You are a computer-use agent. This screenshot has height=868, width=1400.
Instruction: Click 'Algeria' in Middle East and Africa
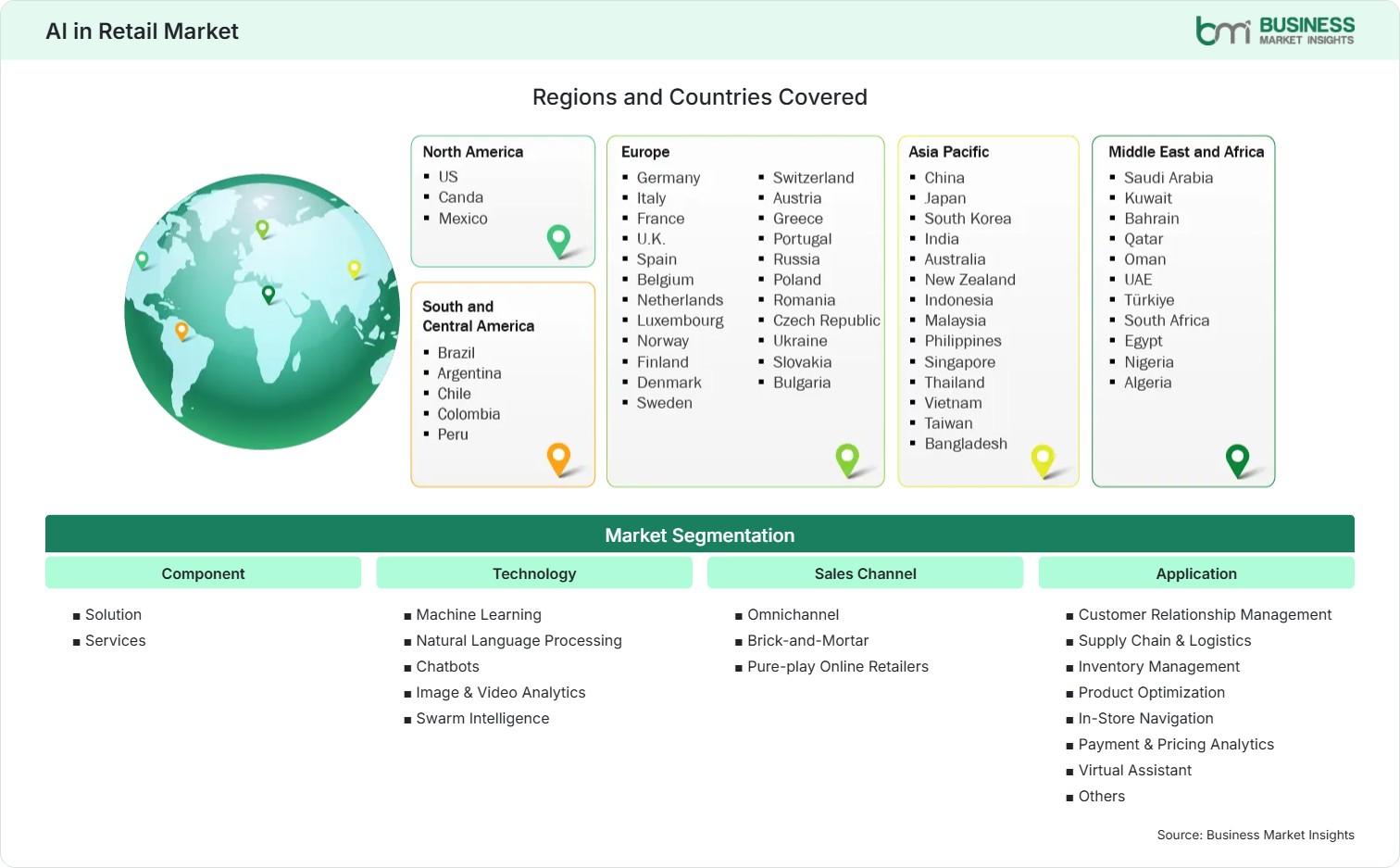coord(1148,383)
